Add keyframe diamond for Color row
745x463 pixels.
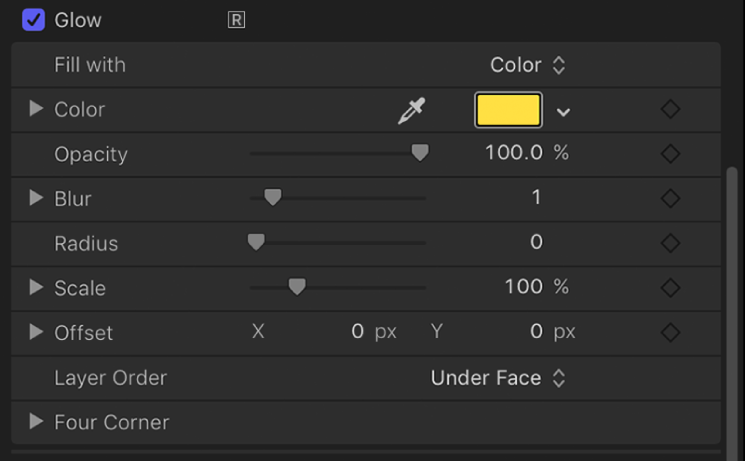(671, 110)
